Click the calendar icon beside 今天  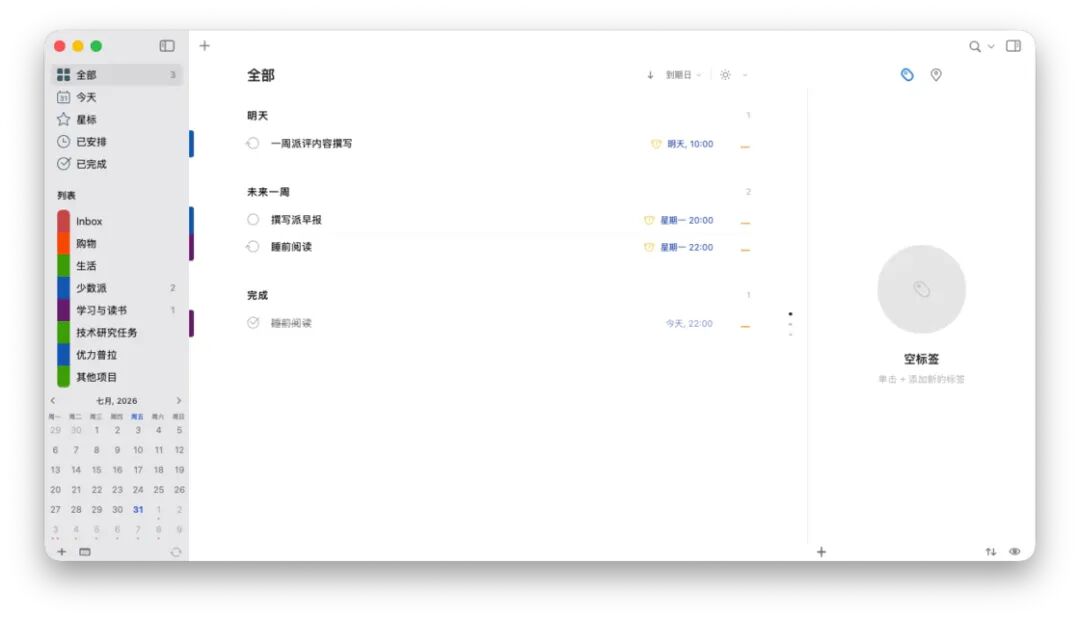[x=63, y=97]
